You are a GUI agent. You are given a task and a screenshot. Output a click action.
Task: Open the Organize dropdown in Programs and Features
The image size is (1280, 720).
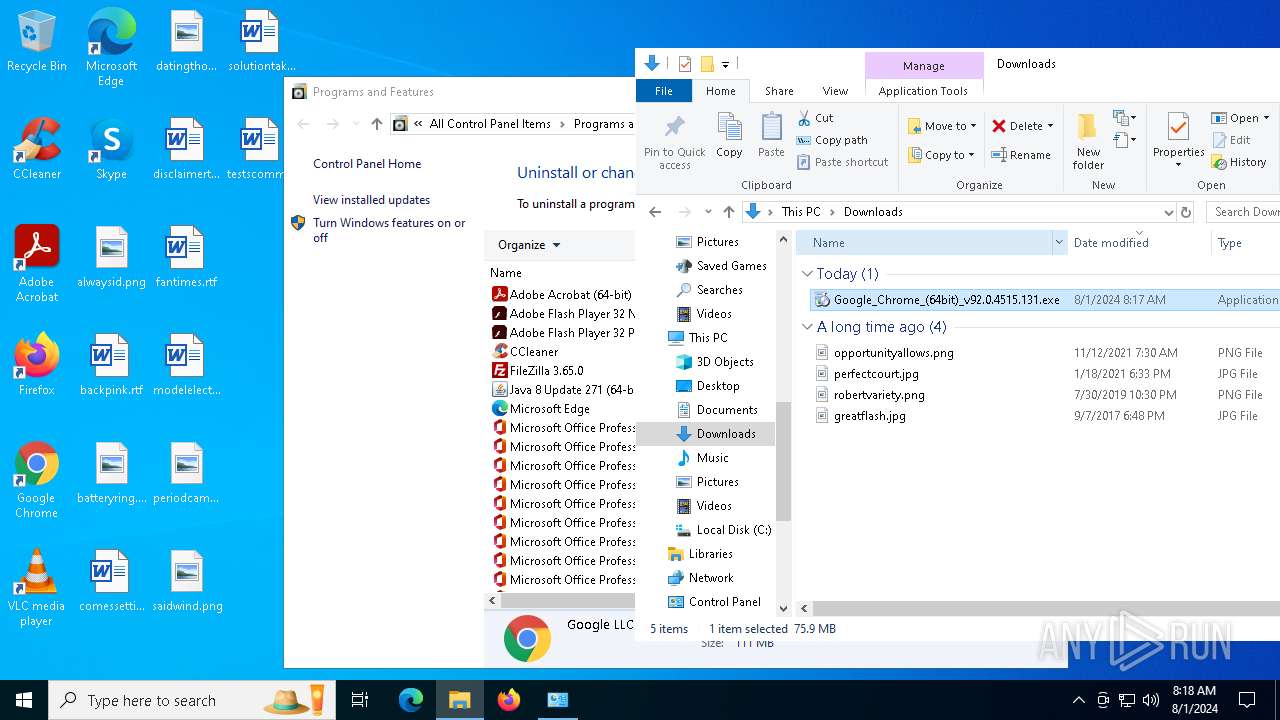click(x=529, y=245)
